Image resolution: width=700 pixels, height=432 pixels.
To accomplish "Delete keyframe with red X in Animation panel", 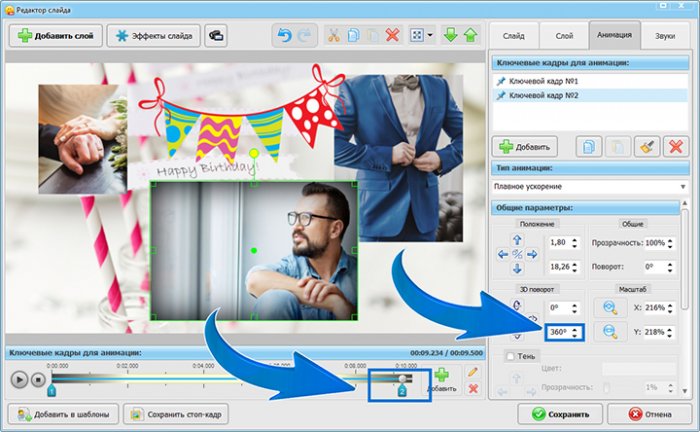I will 675,146.
